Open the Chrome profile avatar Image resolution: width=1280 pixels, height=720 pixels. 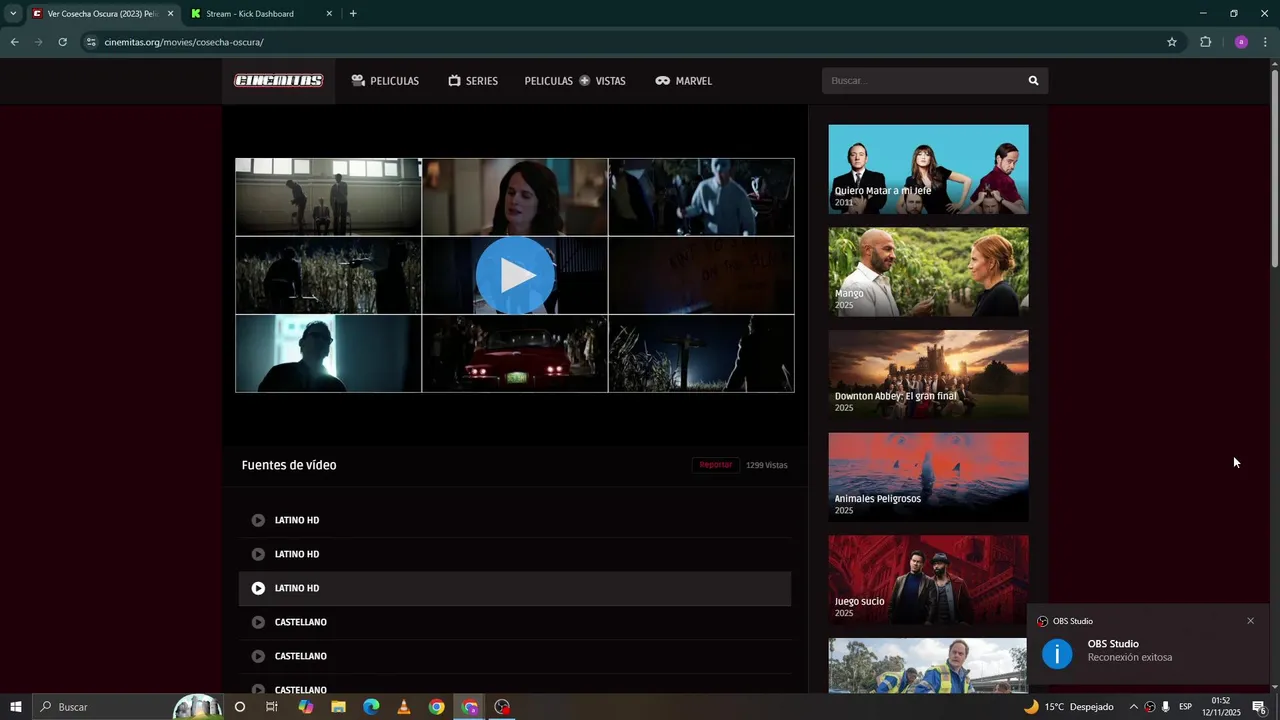click(1241, 42)
